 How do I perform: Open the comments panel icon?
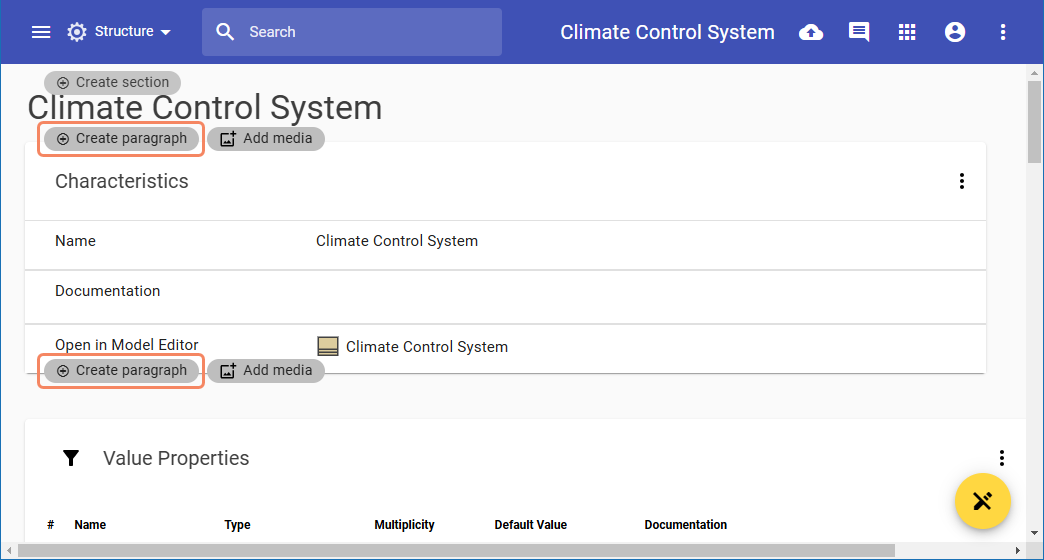859,32
